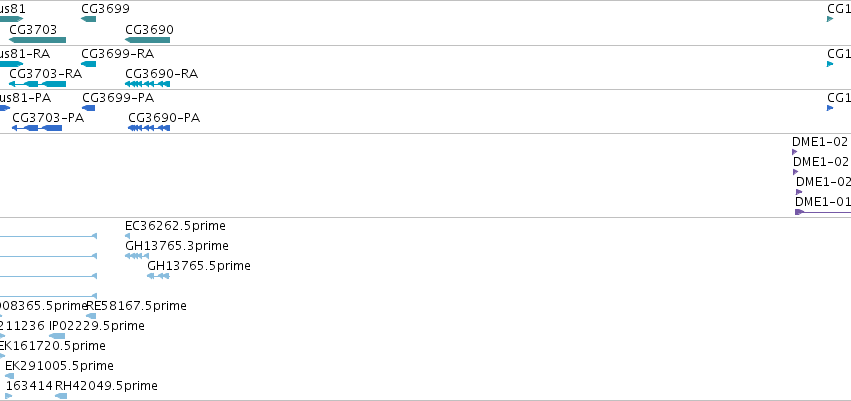The height and width of the screenshot is (401, 851).
Task: Select the bottom DME1-01 purple feature
Action: (823, 212)
